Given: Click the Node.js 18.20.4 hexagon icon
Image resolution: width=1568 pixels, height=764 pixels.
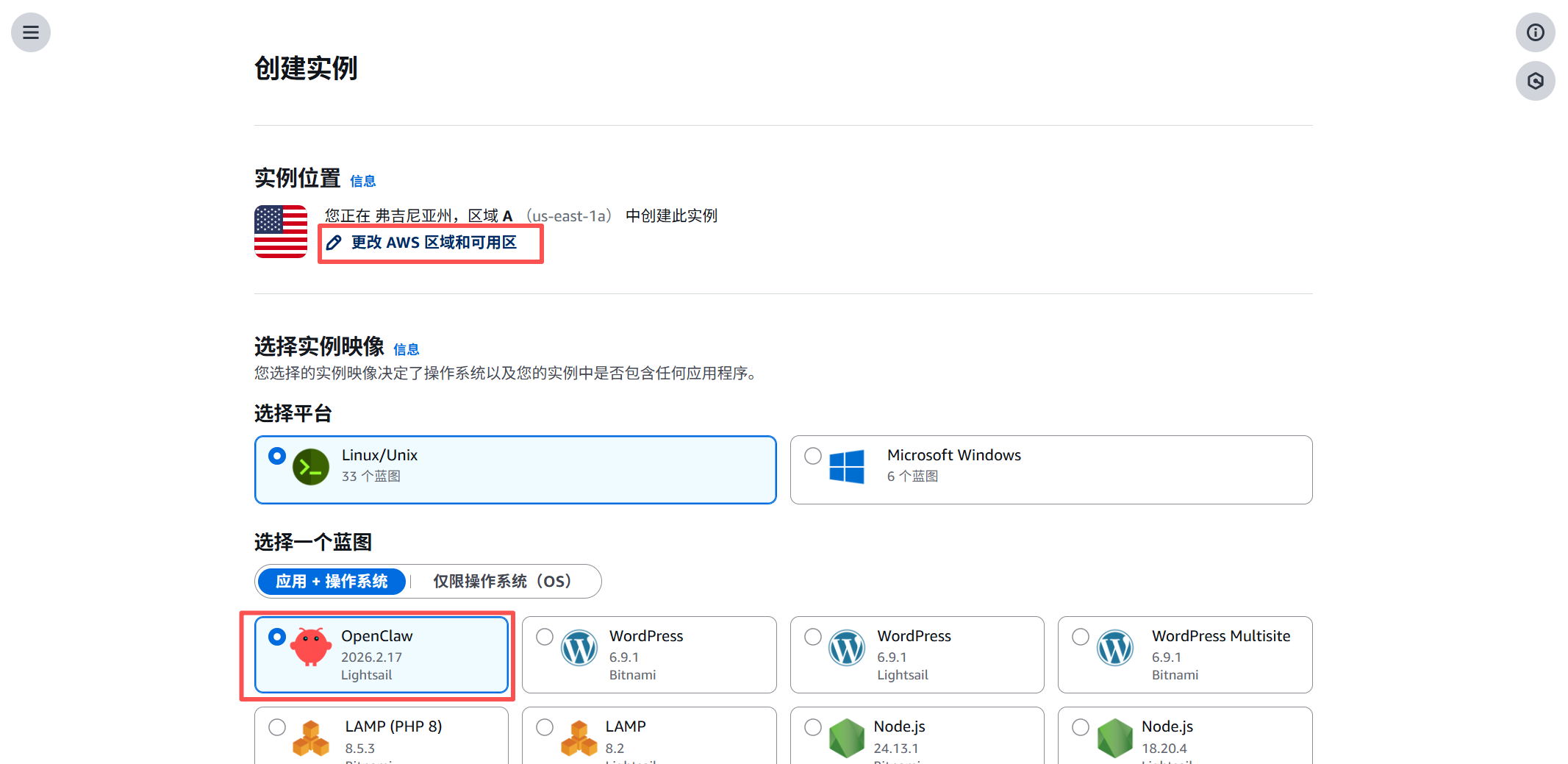Looking at the screenshot, I should click(1115, 738).
